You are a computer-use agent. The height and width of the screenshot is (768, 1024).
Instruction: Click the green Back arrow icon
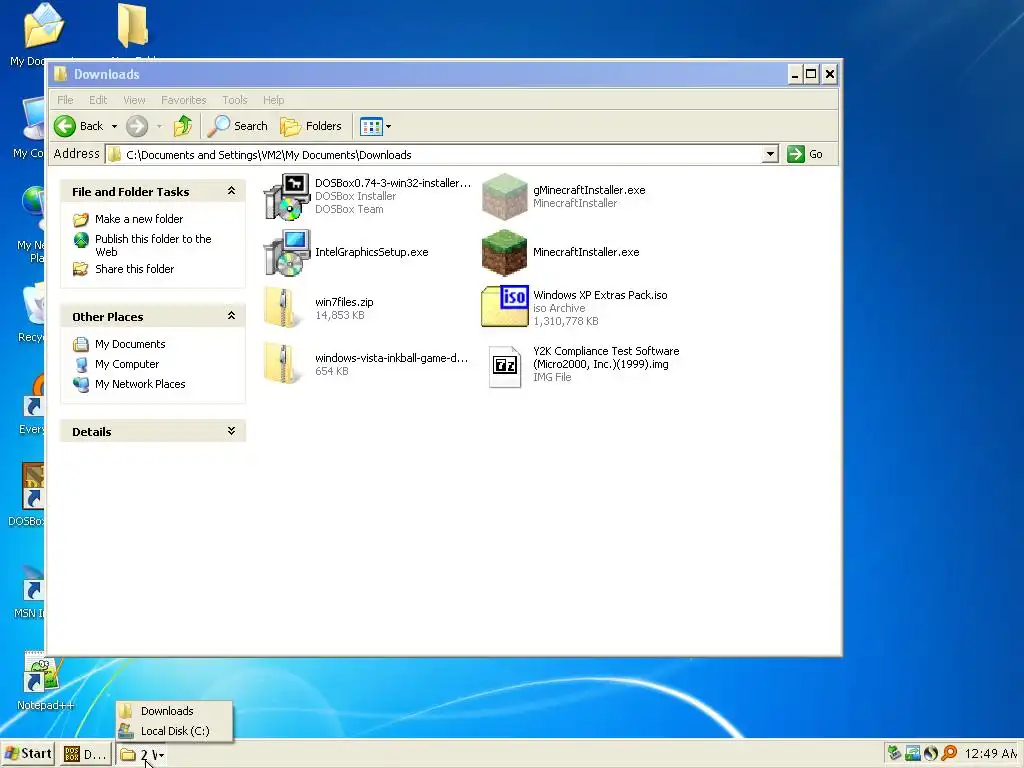point(65,126)
